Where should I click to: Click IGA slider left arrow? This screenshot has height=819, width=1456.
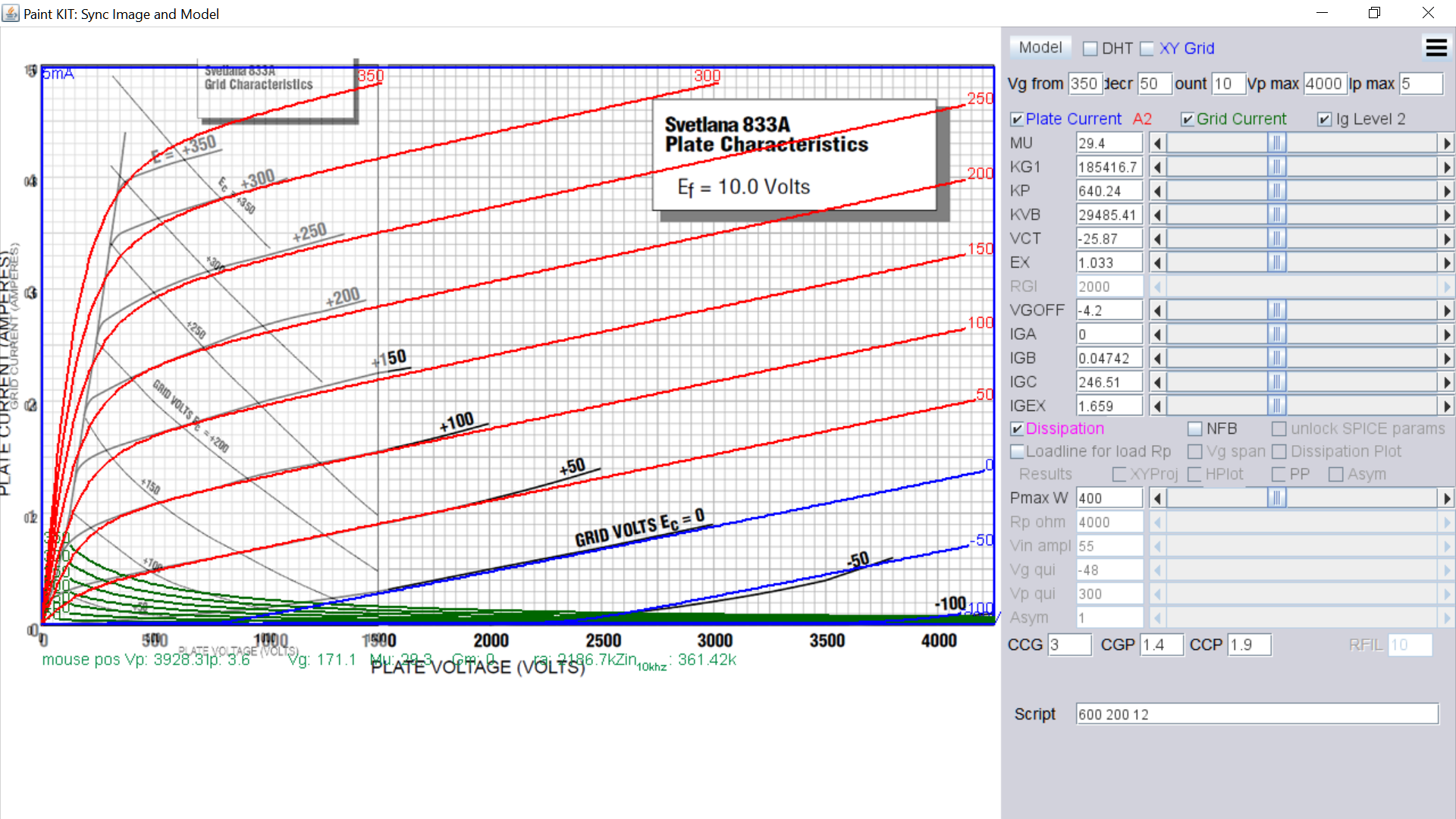click(x=1157, y=334)
